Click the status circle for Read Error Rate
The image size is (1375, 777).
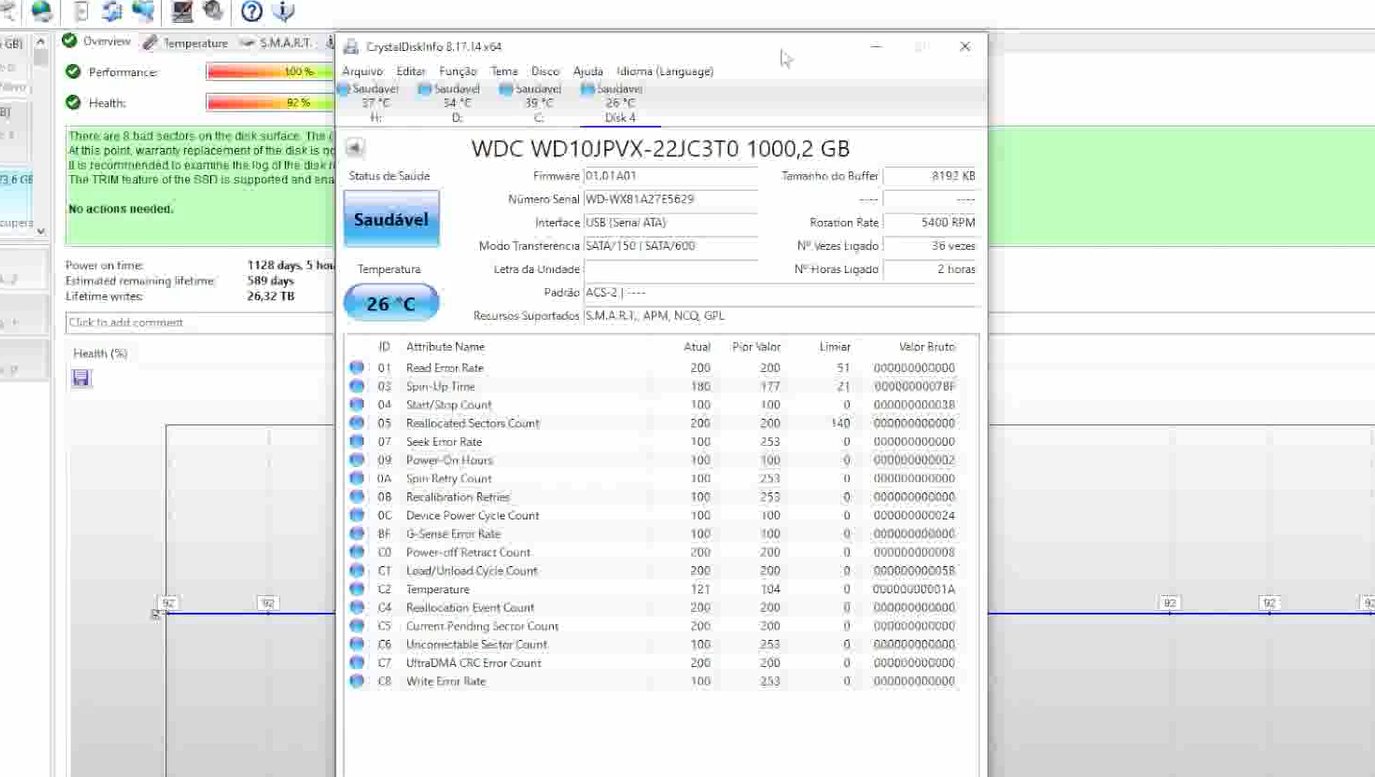357,368
